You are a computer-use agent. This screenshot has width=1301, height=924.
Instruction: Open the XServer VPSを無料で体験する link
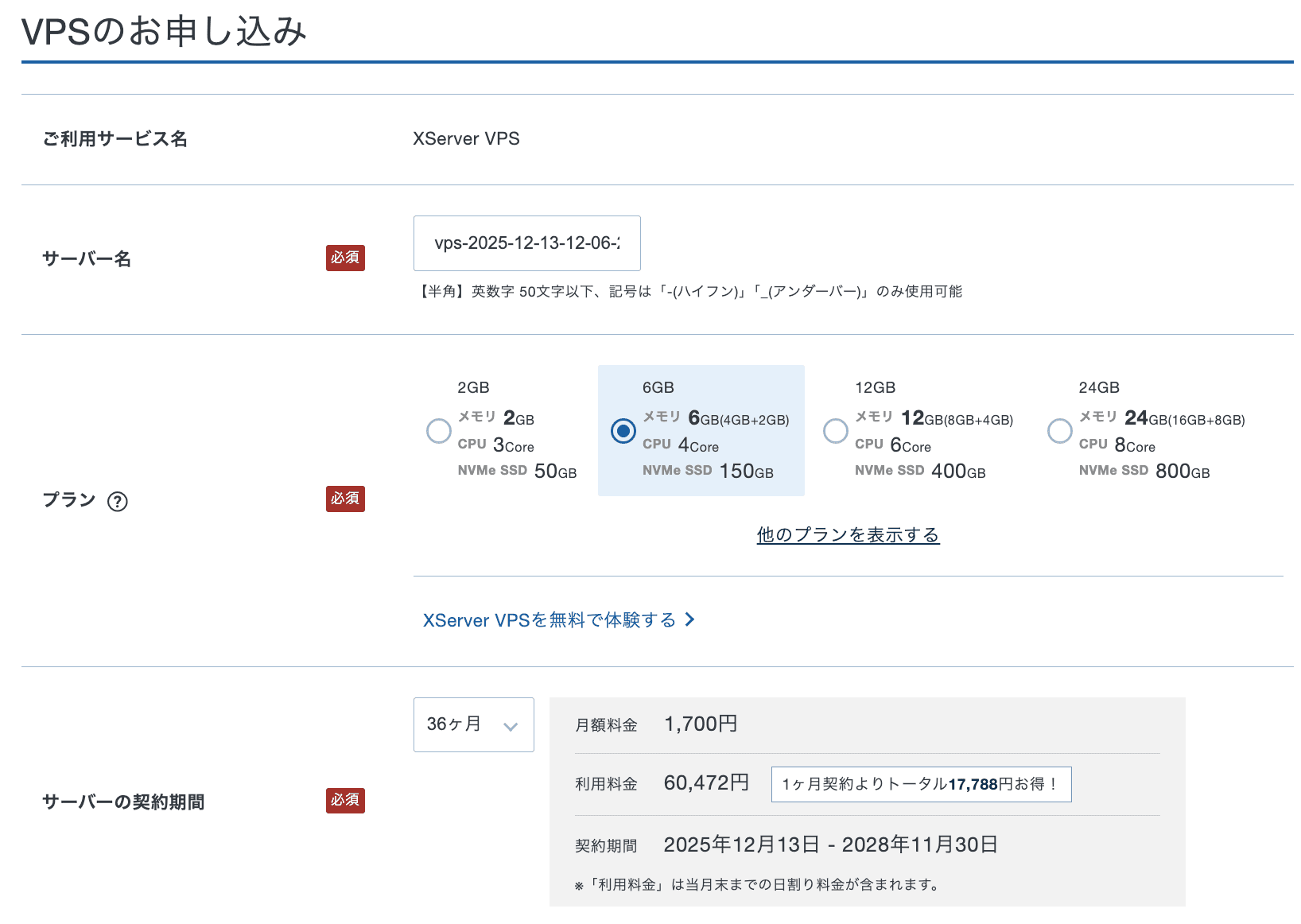[549, 620]
